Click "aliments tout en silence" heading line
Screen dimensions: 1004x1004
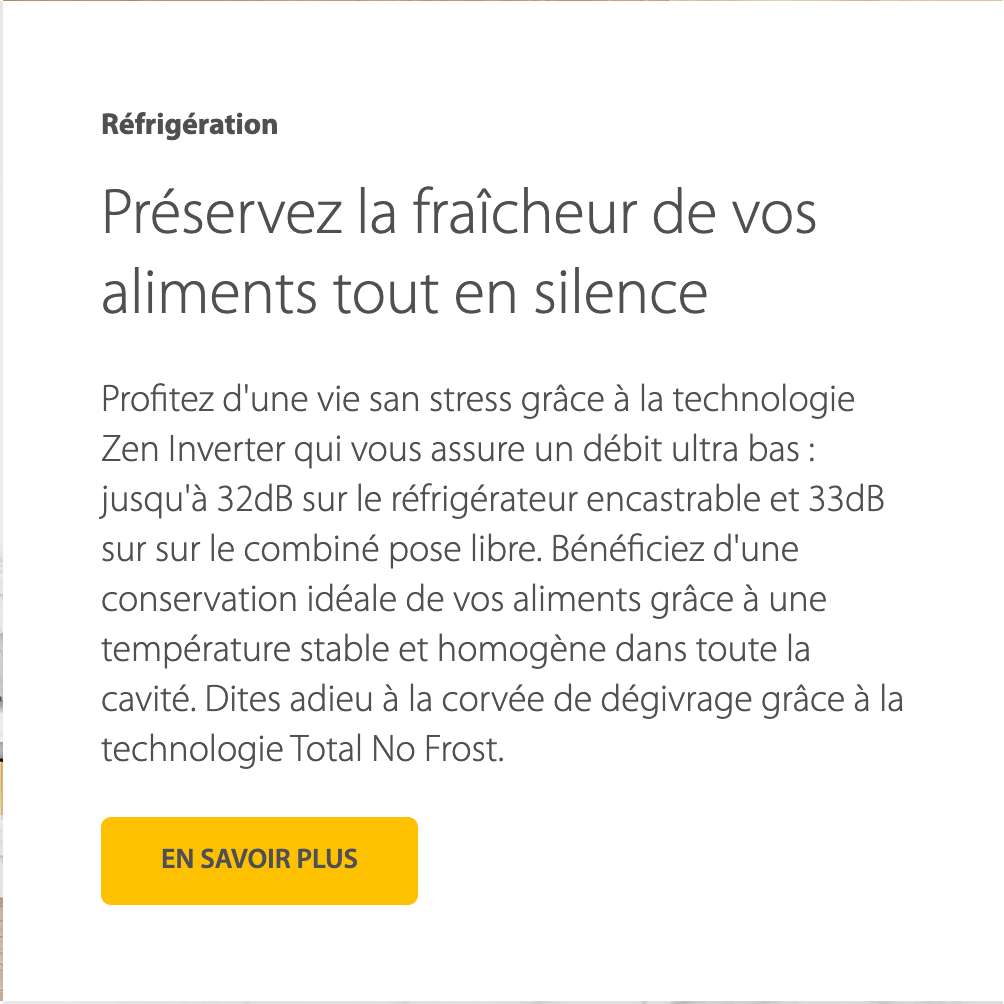pos(404,293)
